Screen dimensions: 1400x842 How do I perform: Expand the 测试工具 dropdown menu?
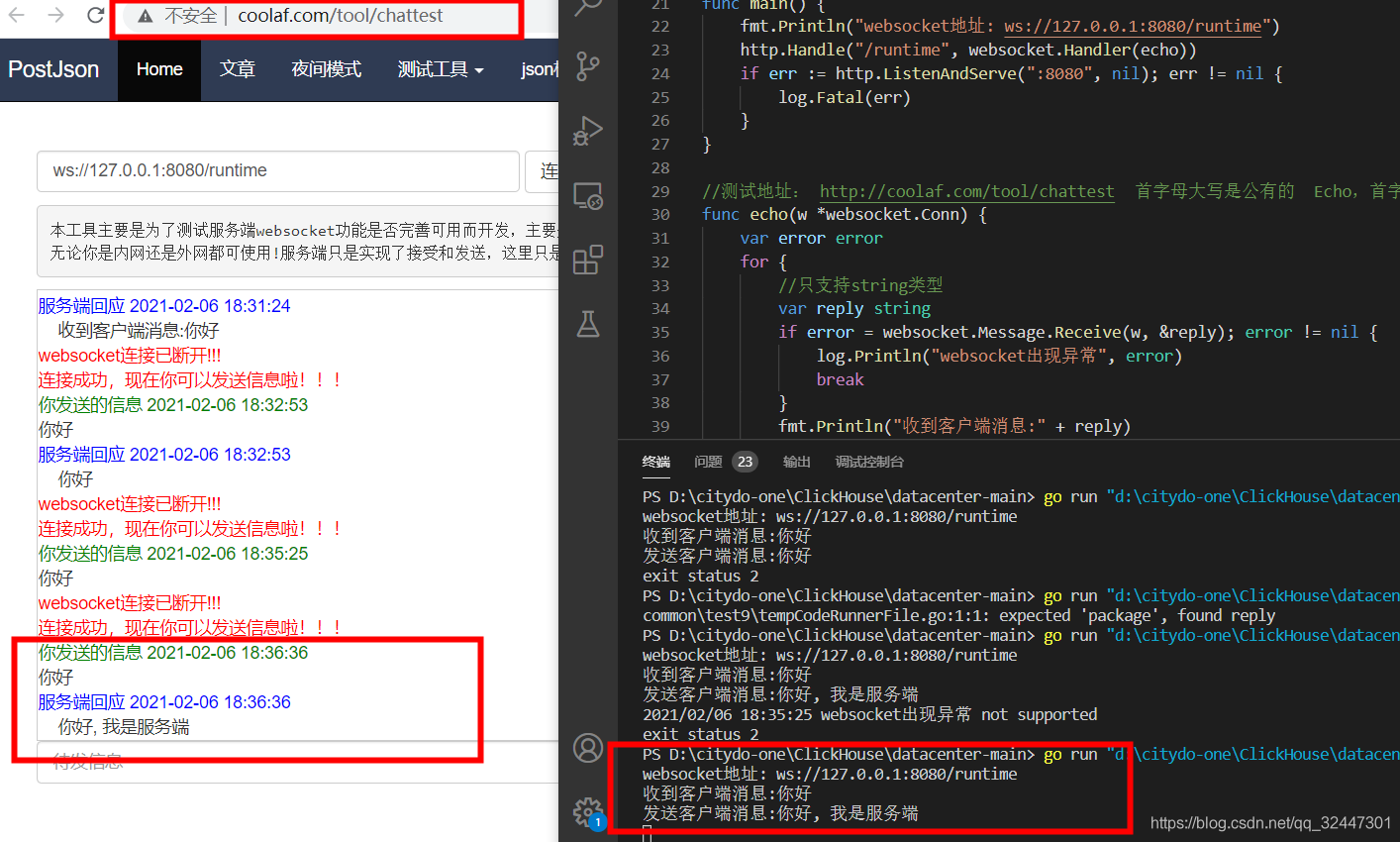coord(441,69)
